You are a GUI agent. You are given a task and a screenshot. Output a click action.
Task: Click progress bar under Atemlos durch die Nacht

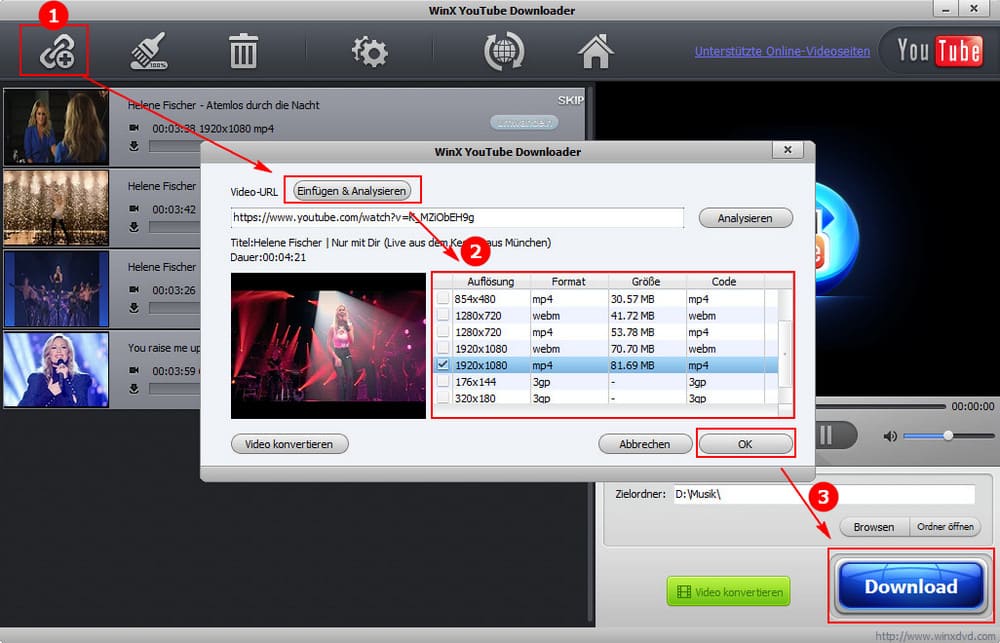pyautogui.click(x=175, y=146)
